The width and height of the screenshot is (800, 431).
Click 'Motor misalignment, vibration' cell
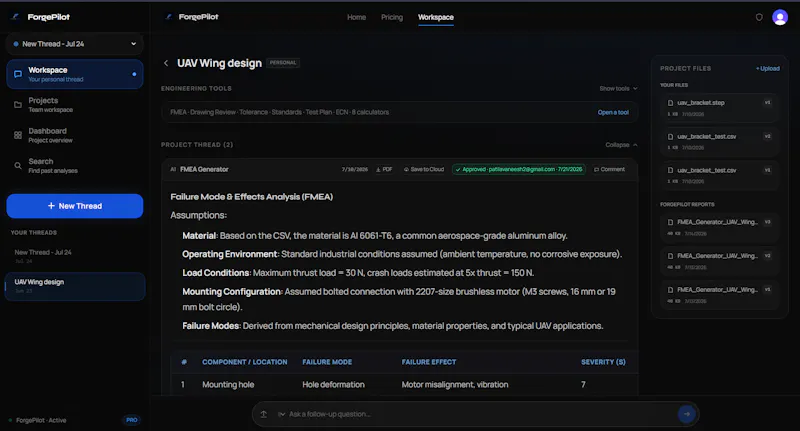click(x=455, y=385)
